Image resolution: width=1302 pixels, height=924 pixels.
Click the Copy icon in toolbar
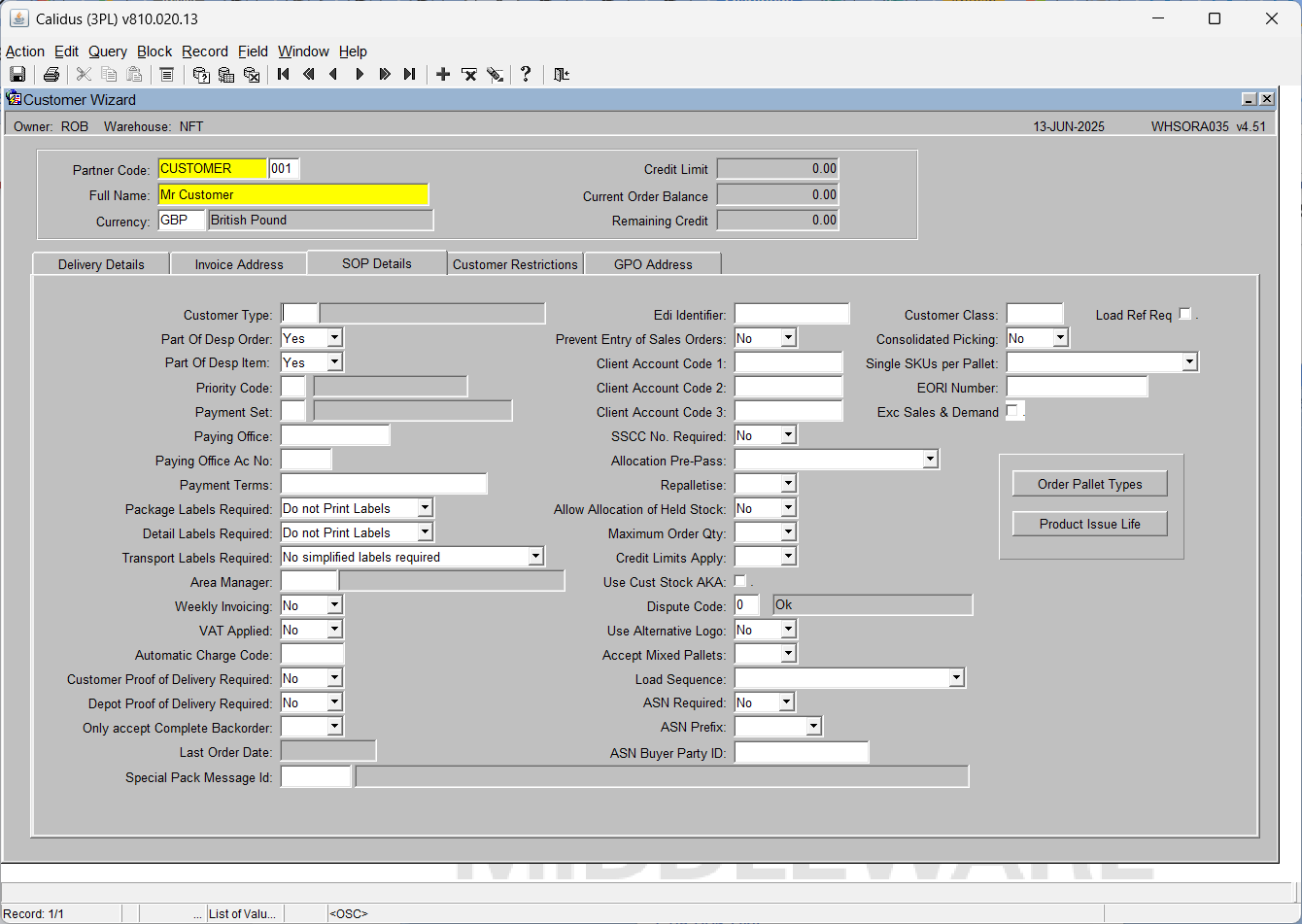[110, 75]
